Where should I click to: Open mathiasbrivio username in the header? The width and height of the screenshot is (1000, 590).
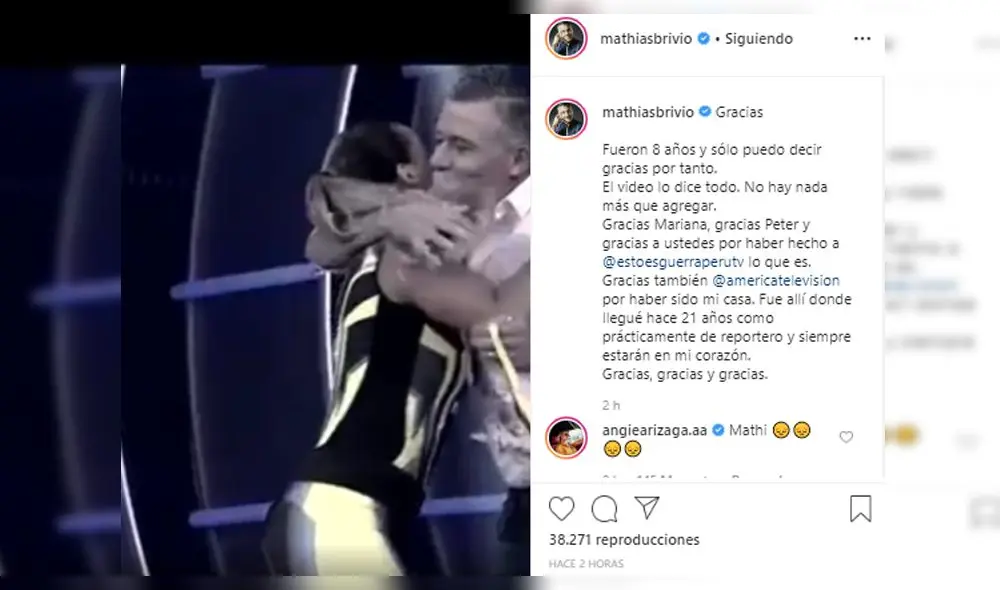[x=646, y=39]
